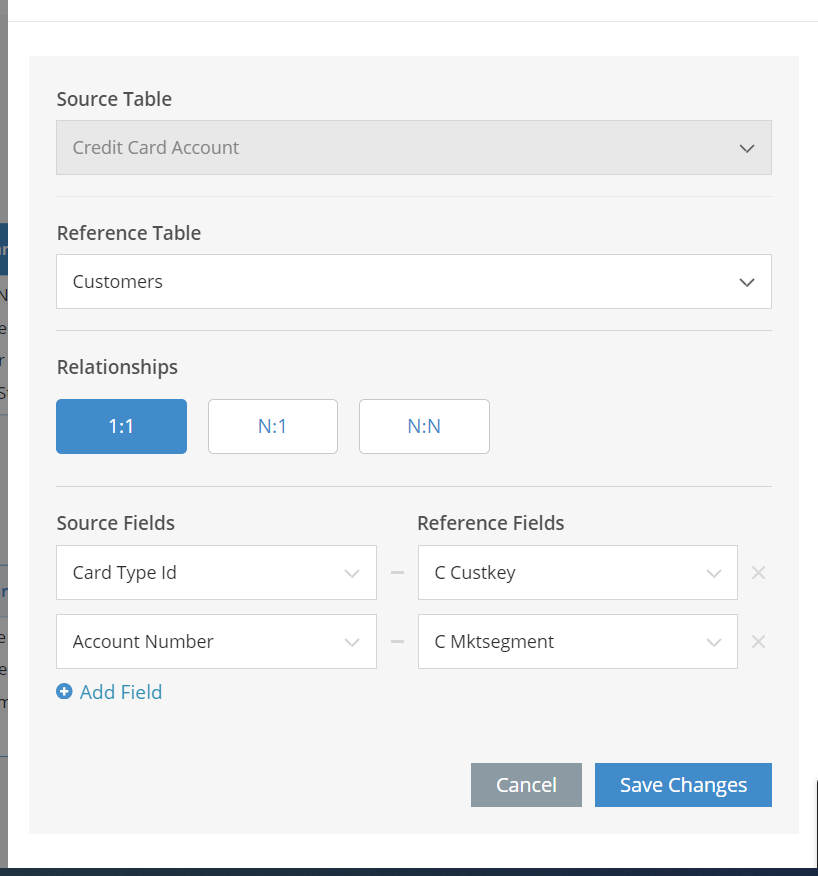This screenshot has width=818, height=876.
Task: Select the N:1 relationship option
Action: [272, 426]
